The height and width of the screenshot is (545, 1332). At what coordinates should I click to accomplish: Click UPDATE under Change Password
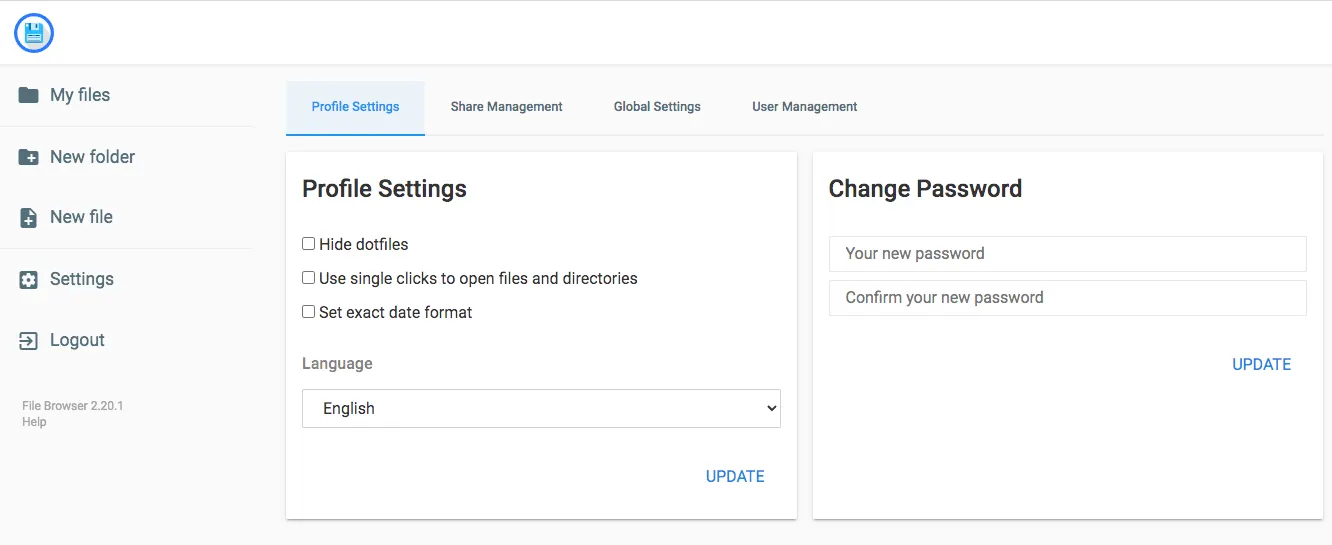point(1261,364)
